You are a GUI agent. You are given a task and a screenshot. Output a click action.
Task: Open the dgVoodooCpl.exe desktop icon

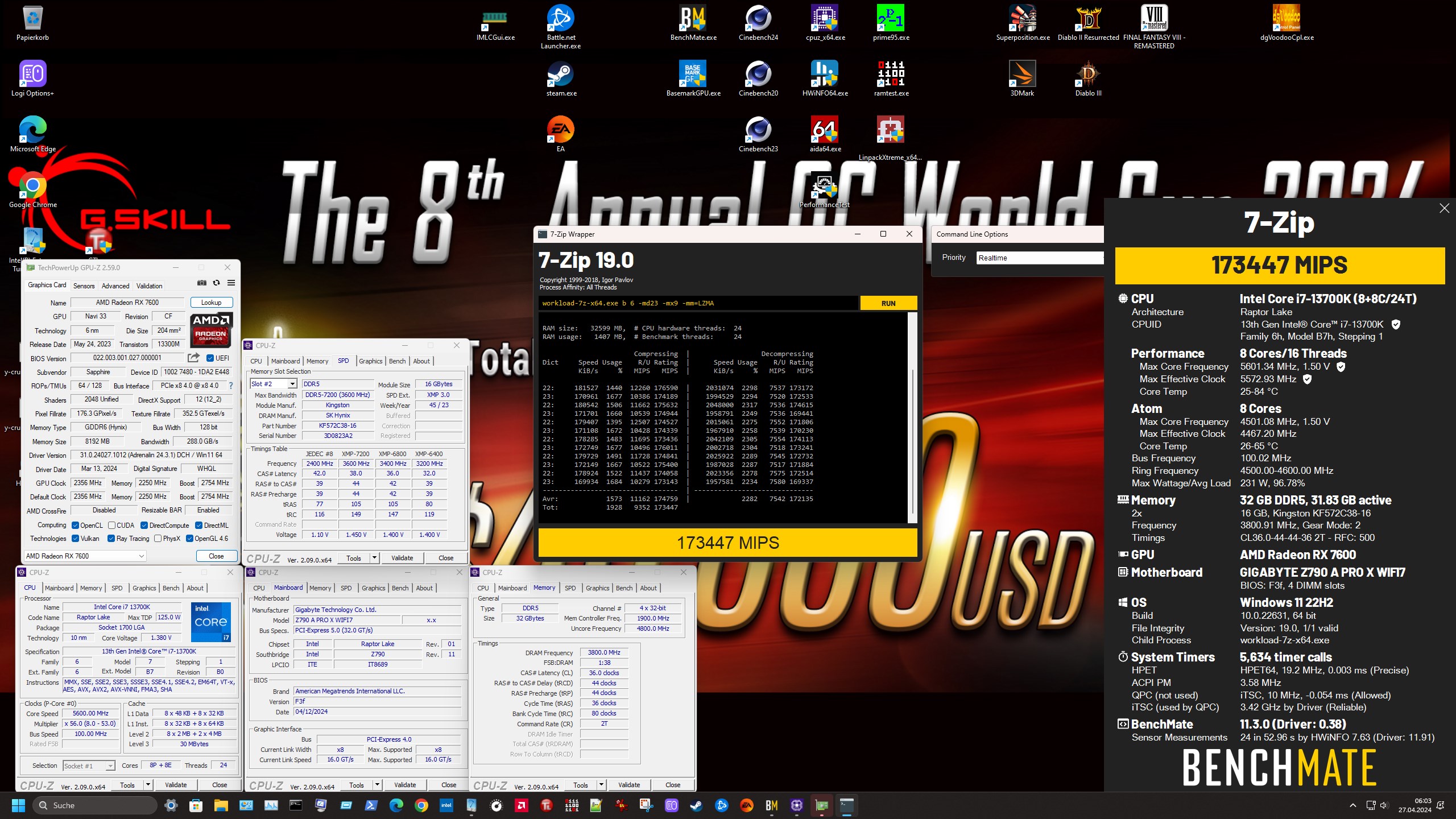(1287, 23)
